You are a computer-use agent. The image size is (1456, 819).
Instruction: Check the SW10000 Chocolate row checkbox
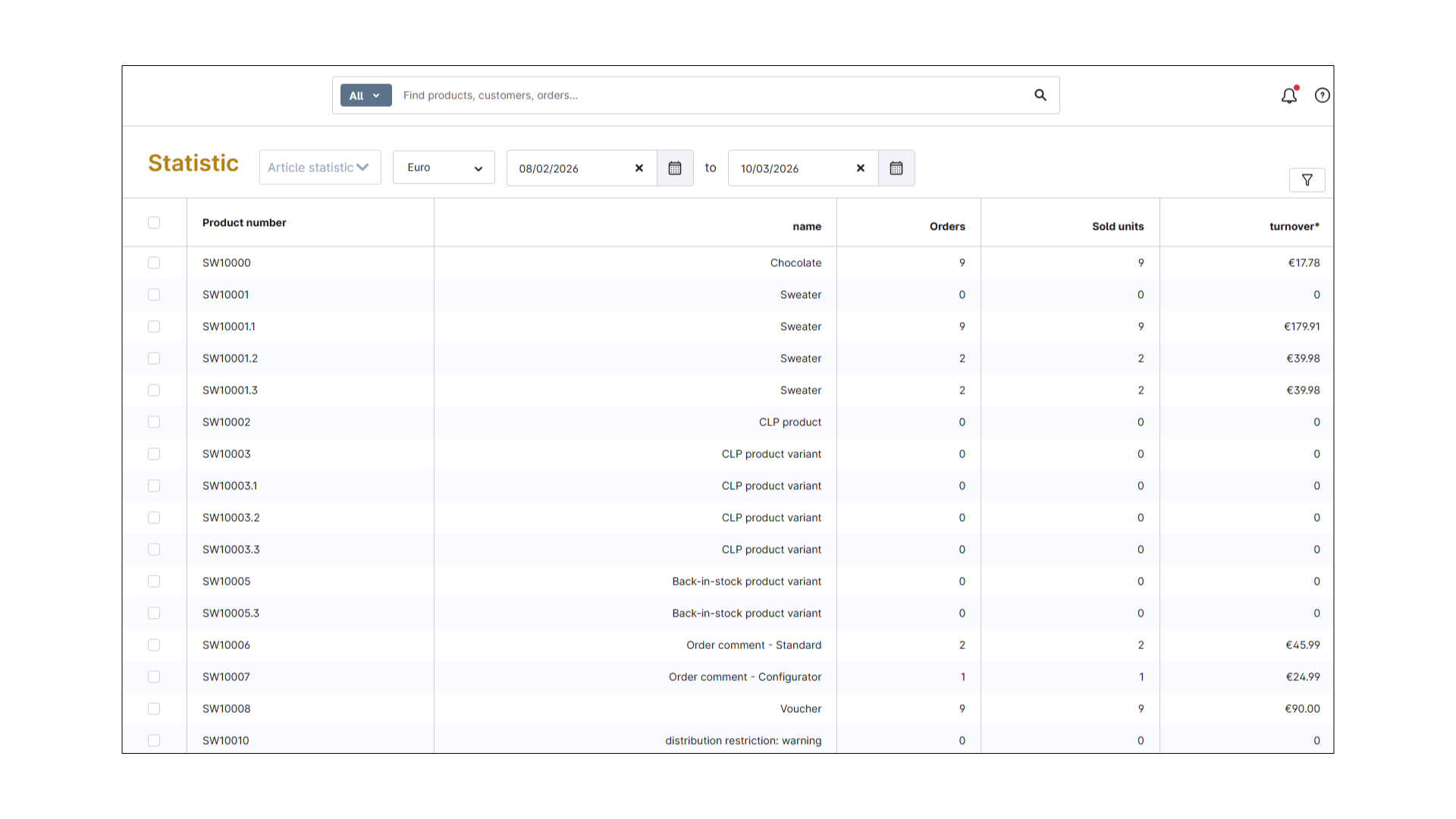pyautogui.click(x=154, y=262)
